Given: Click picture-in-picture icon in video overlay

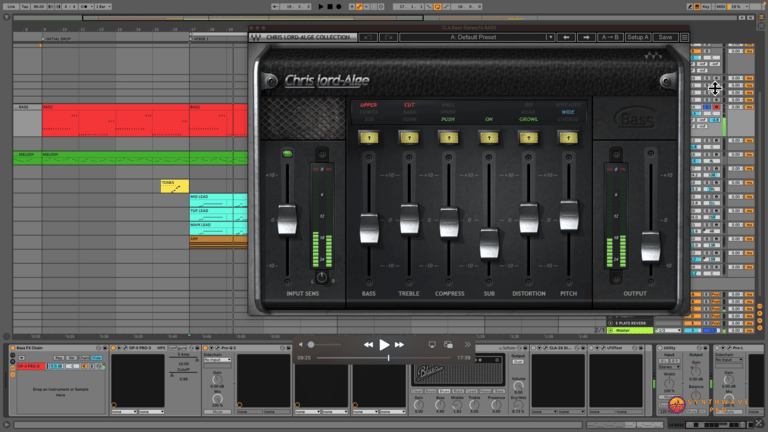Looking at the screenshot, I should 448,345.
